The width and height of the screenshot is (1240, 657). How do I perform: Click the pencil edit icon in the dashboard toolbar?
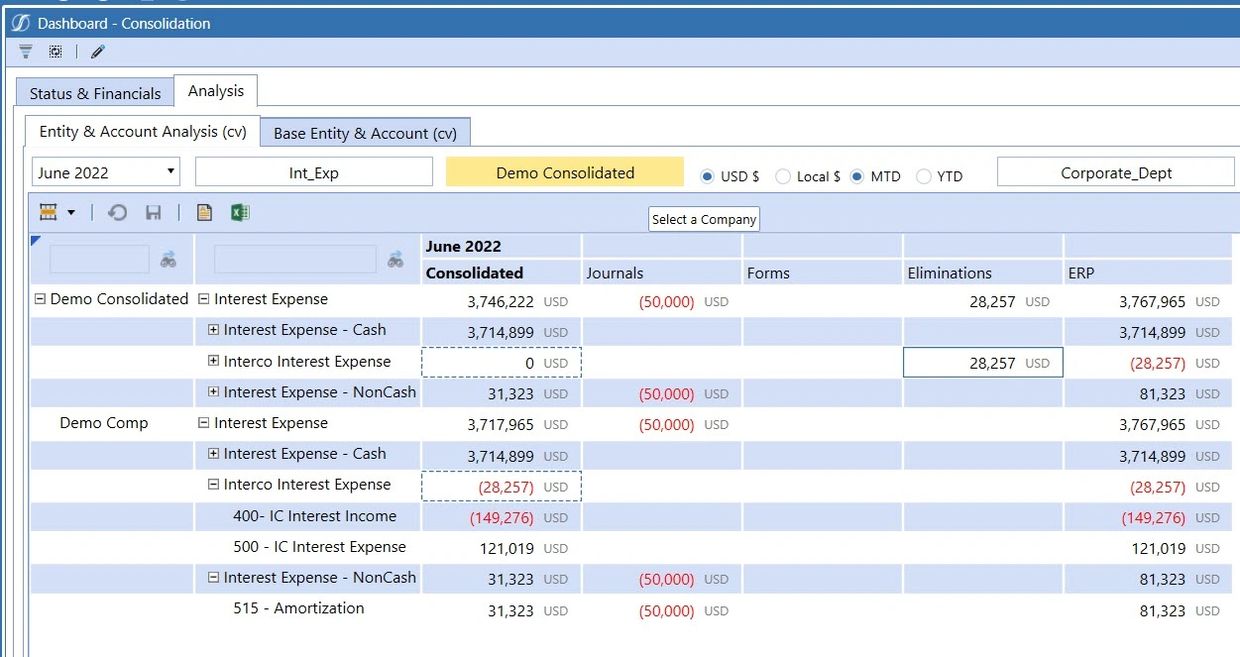pyautogui.click(x=98, y=52)
